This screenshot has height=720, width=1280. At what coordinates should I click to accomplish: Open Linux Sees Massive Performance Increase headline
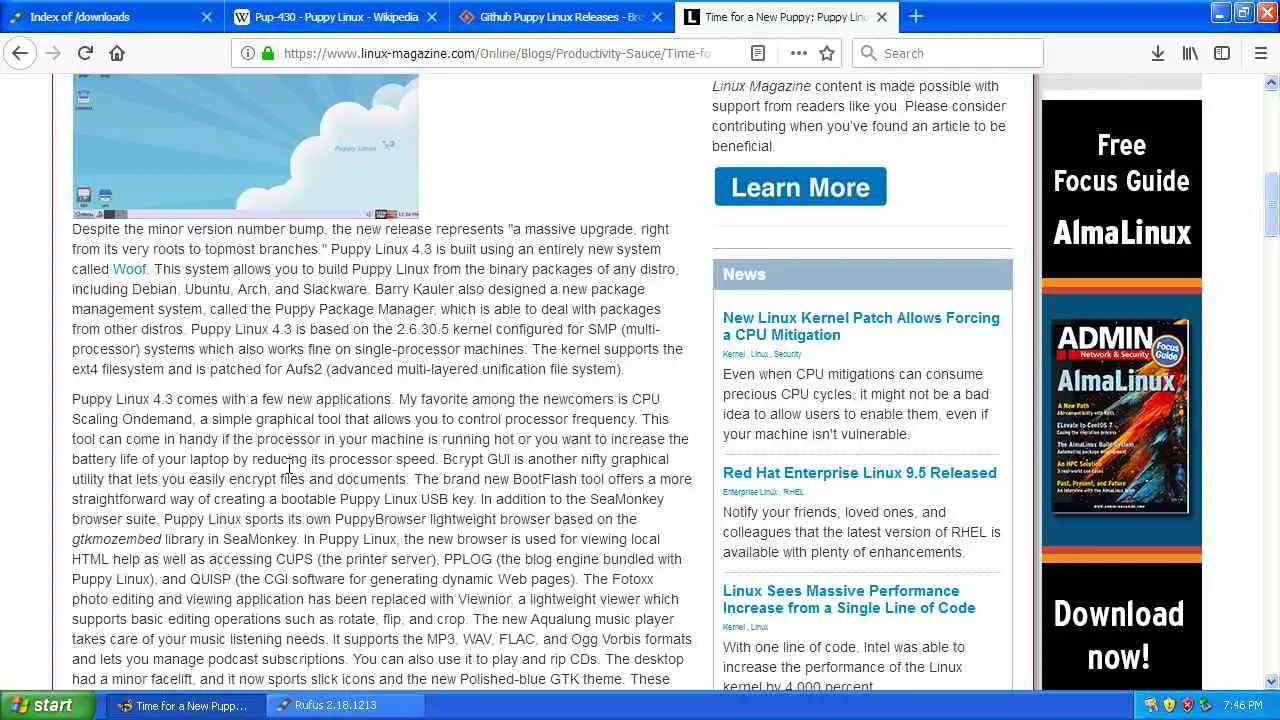pyautogui.click(x=849, y=599)
